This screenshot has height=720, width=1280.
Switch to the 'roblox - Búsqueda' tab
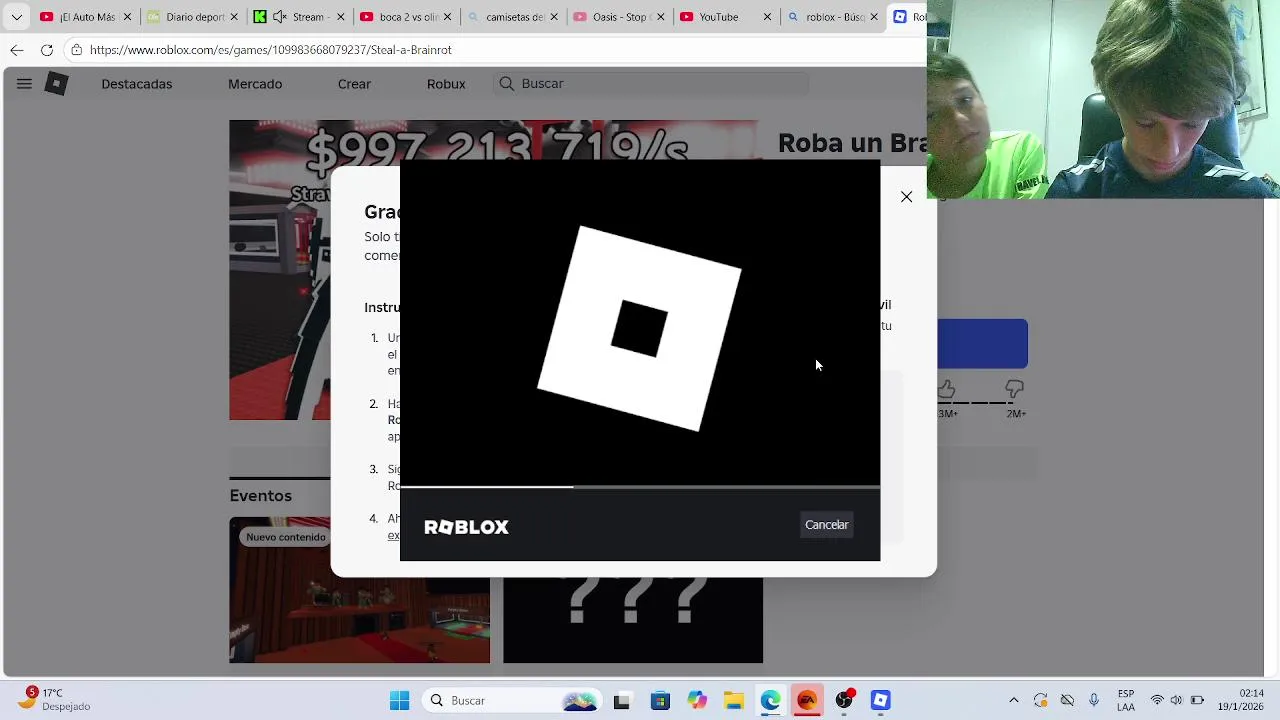(x=833, y=17)
